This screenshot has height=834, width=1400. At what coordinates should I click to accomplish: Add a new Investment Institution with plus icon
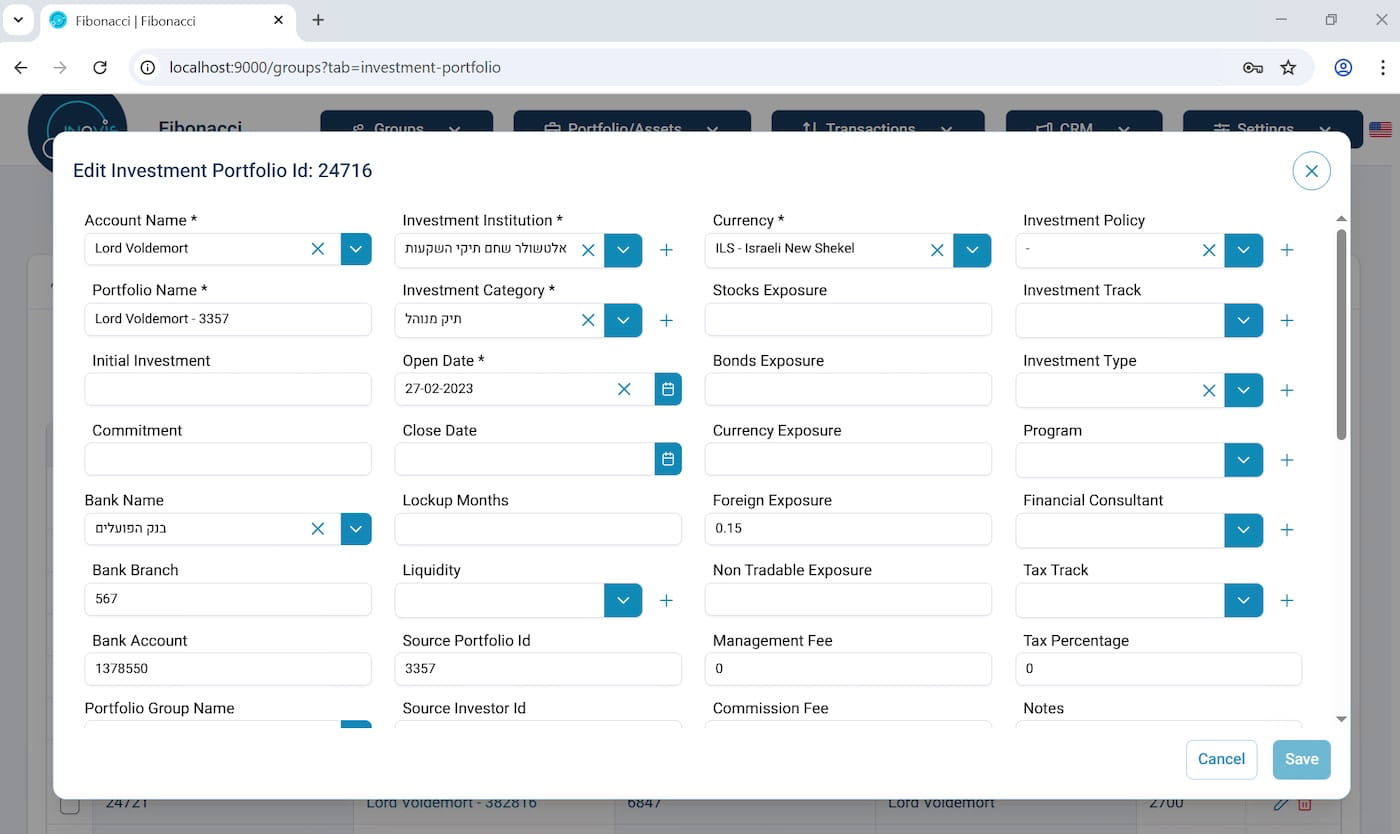coord(666,250)
